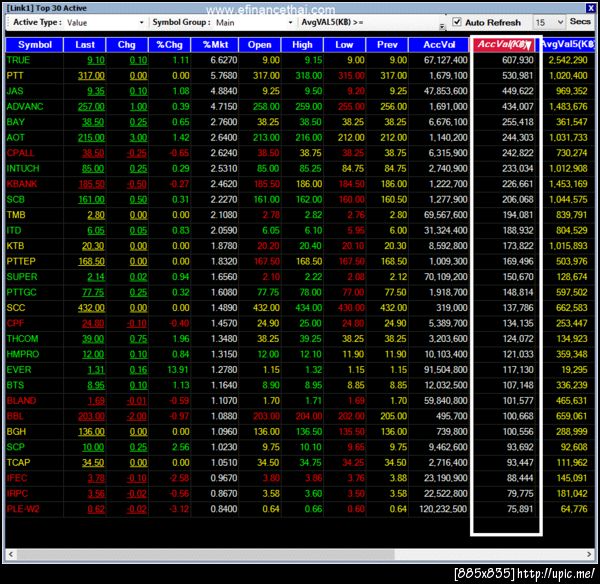Sort by the Prev column header
The image size is (600, 584).
click(x=387, y=45)
